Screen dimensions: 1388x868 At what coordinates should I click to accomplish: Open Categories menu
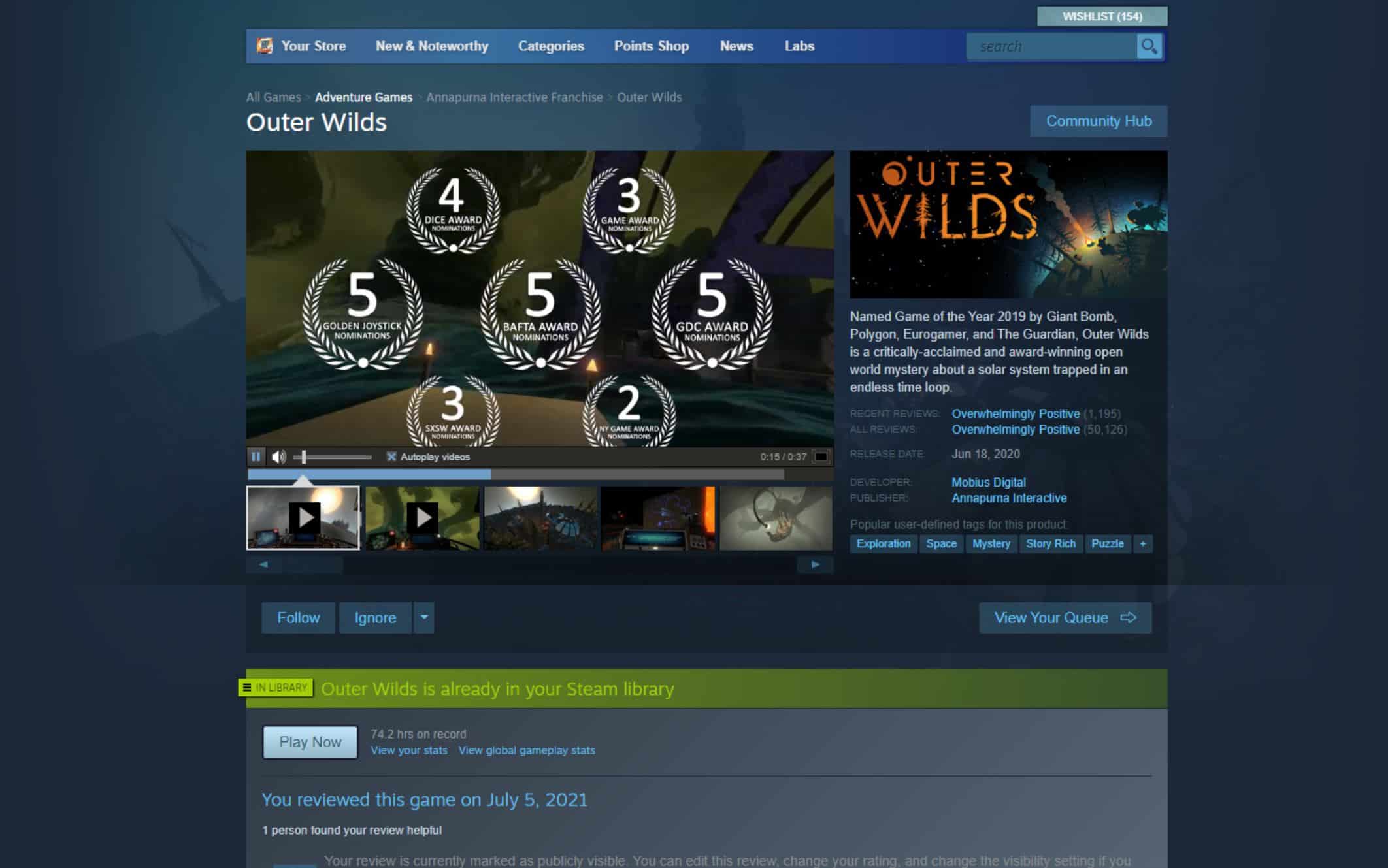click(x=551, y=46)
